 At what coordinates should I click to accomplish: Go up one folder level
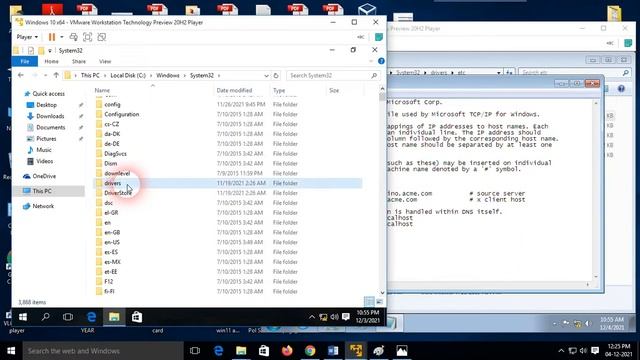[56, 76]
